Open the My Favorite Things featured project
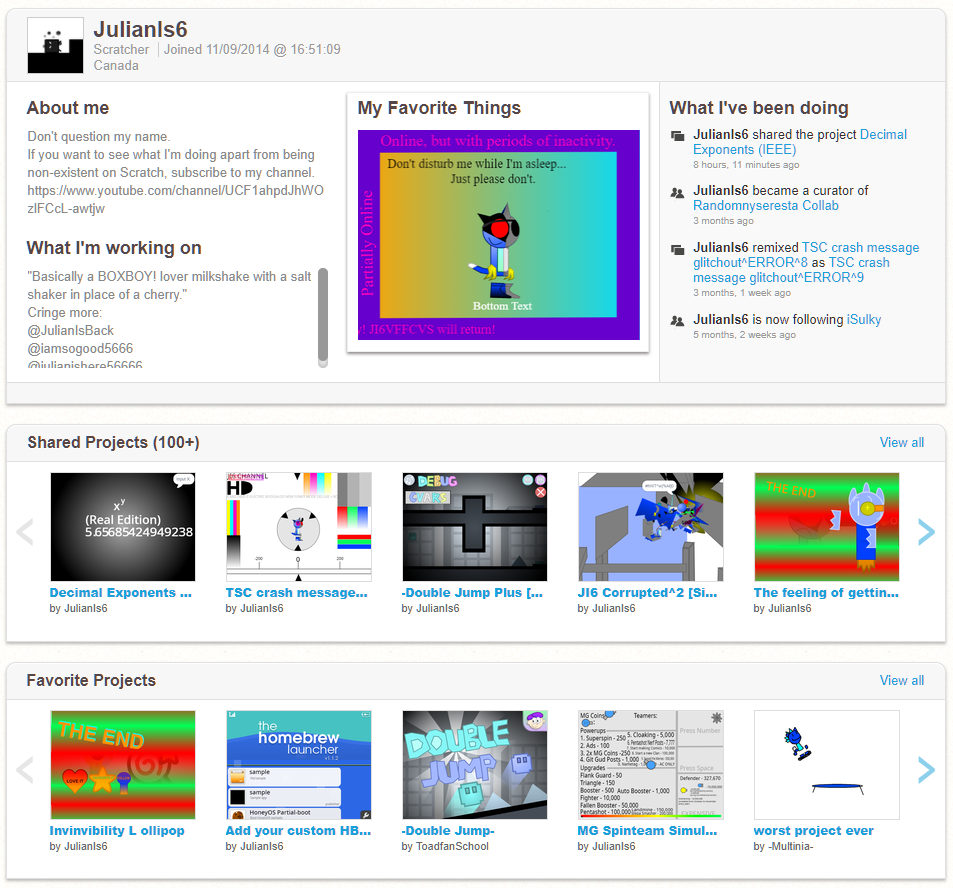 498,234
